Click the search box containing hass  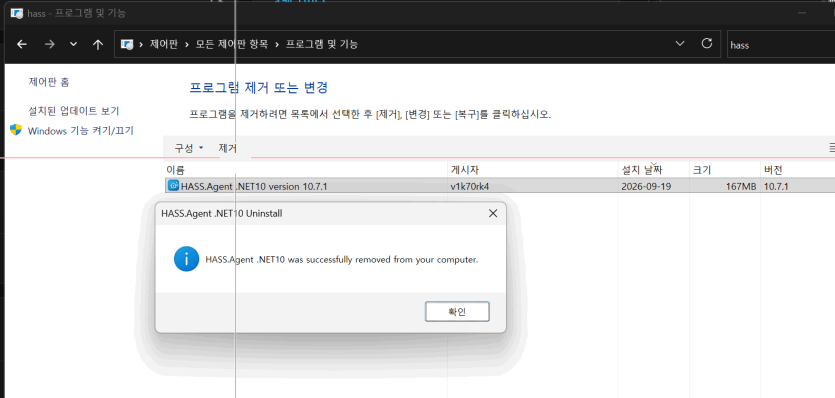pyautogui.click(x=781, y=45)
